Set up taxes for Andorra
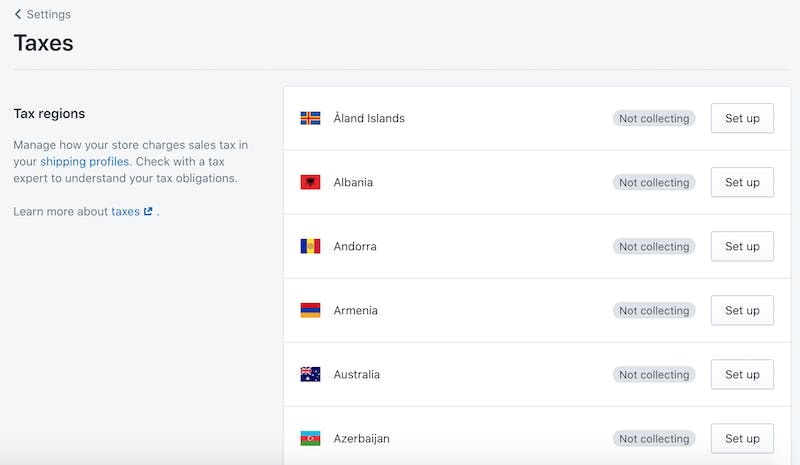This screenshot has width=800, height=465. click(x=742, y=247)
